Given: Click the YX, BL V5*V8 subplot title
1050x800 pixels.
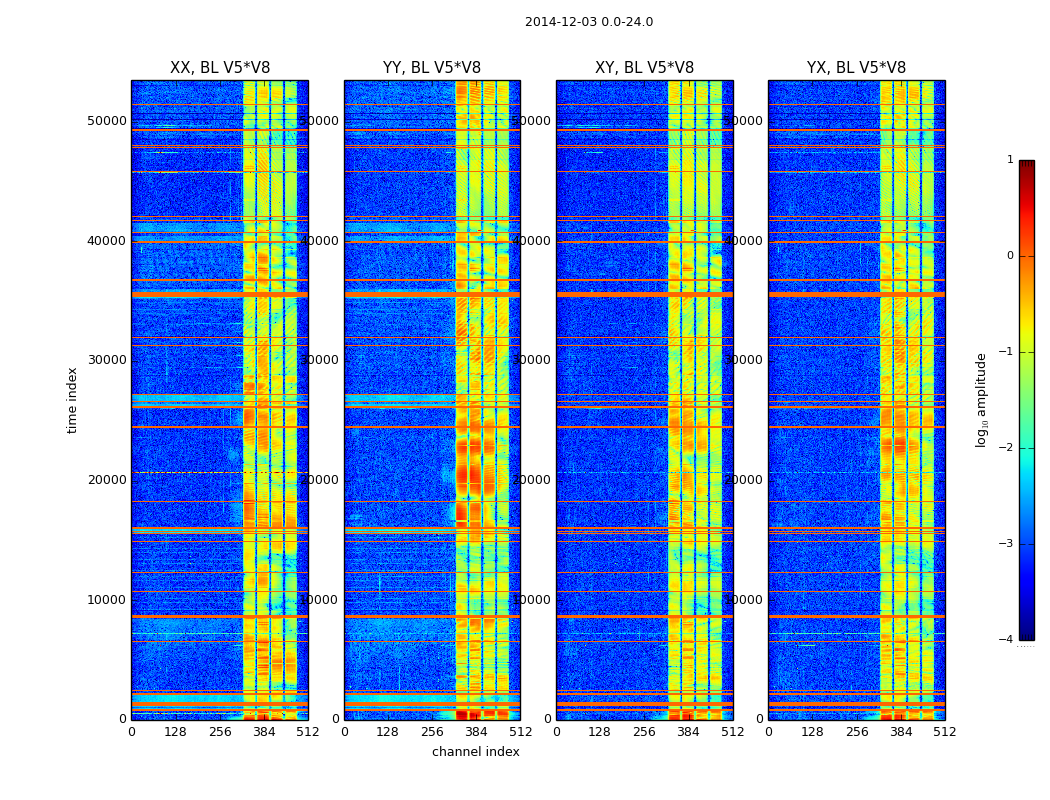Looking at the screenshot, I should pyautogui.click(x=856, y=68).
